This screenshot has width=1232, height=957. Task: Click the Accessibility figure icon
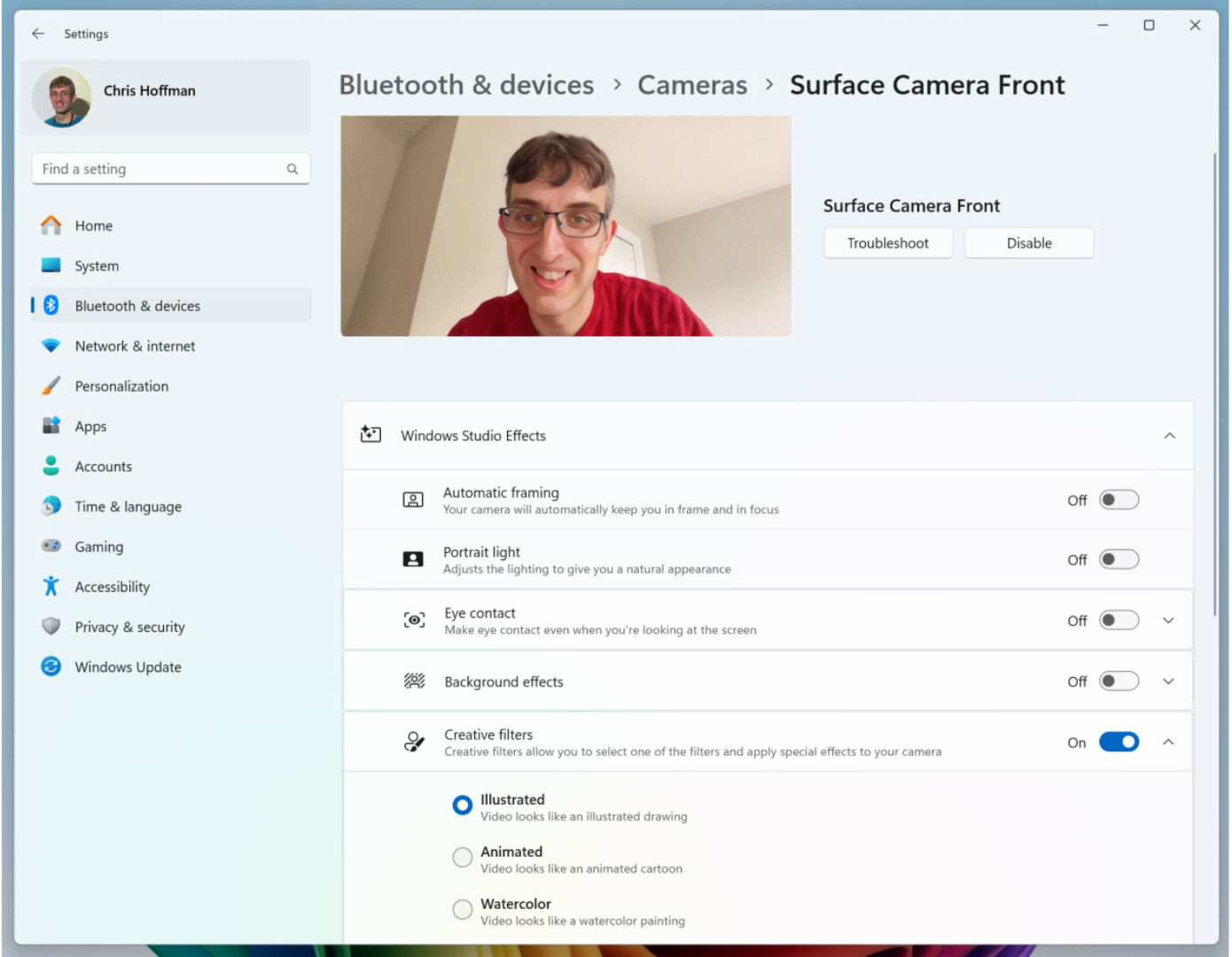point(51,587)
